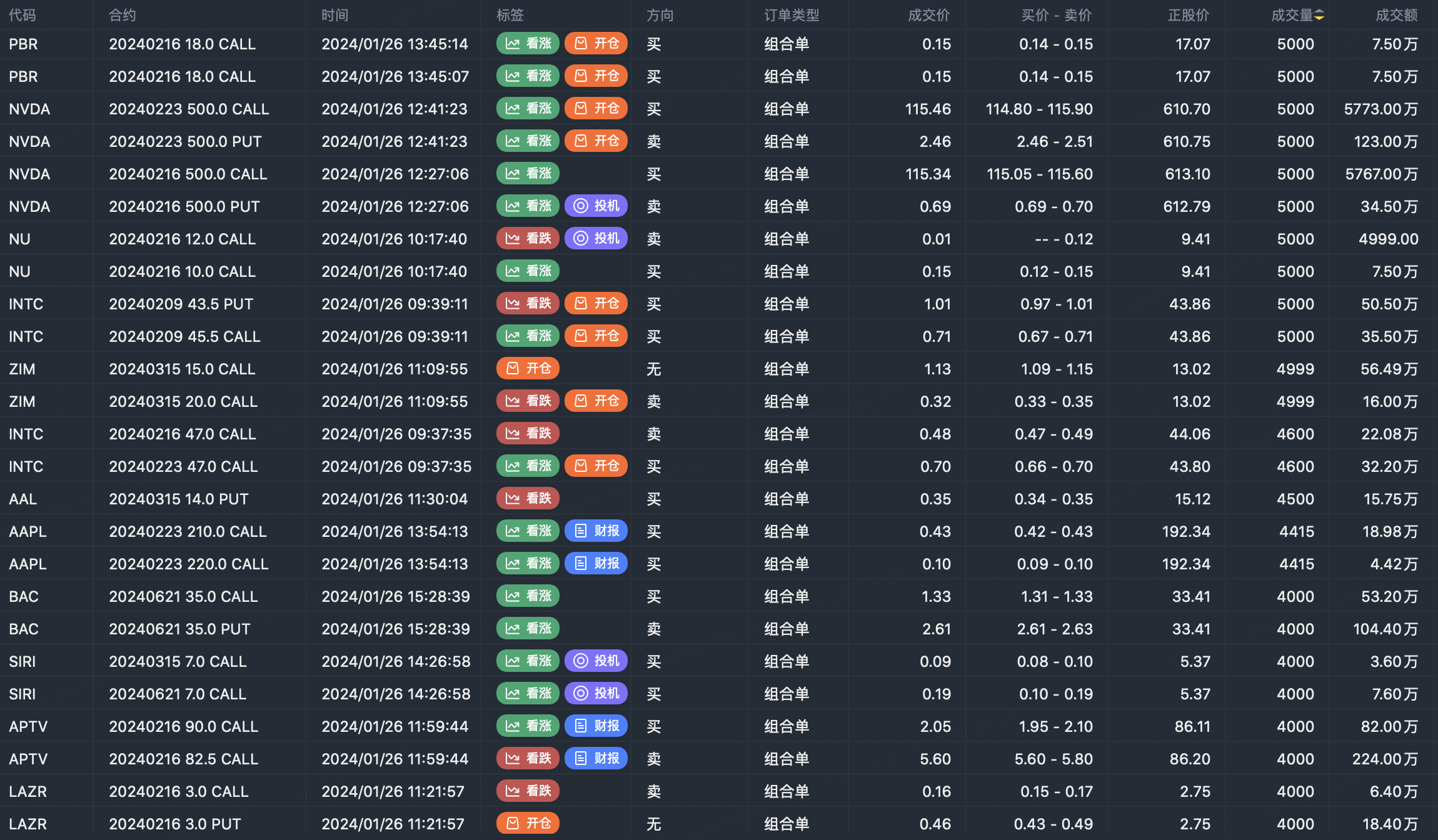Click 看跌 tag on AAL 14.0 PUT row

click(528, 499)
